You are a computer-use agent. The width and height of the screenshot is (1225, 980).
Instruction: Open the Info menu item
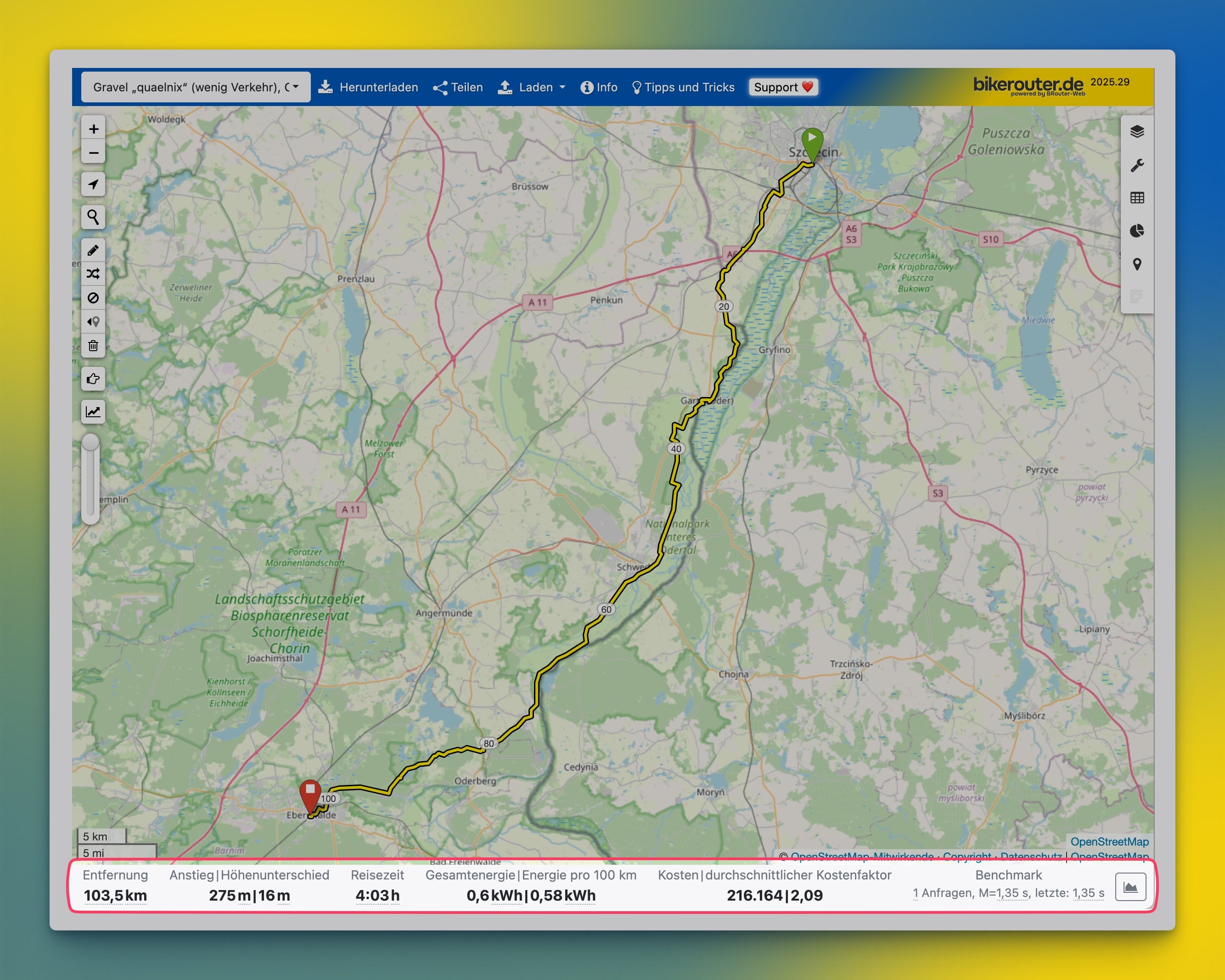click(x=599, y=87)
